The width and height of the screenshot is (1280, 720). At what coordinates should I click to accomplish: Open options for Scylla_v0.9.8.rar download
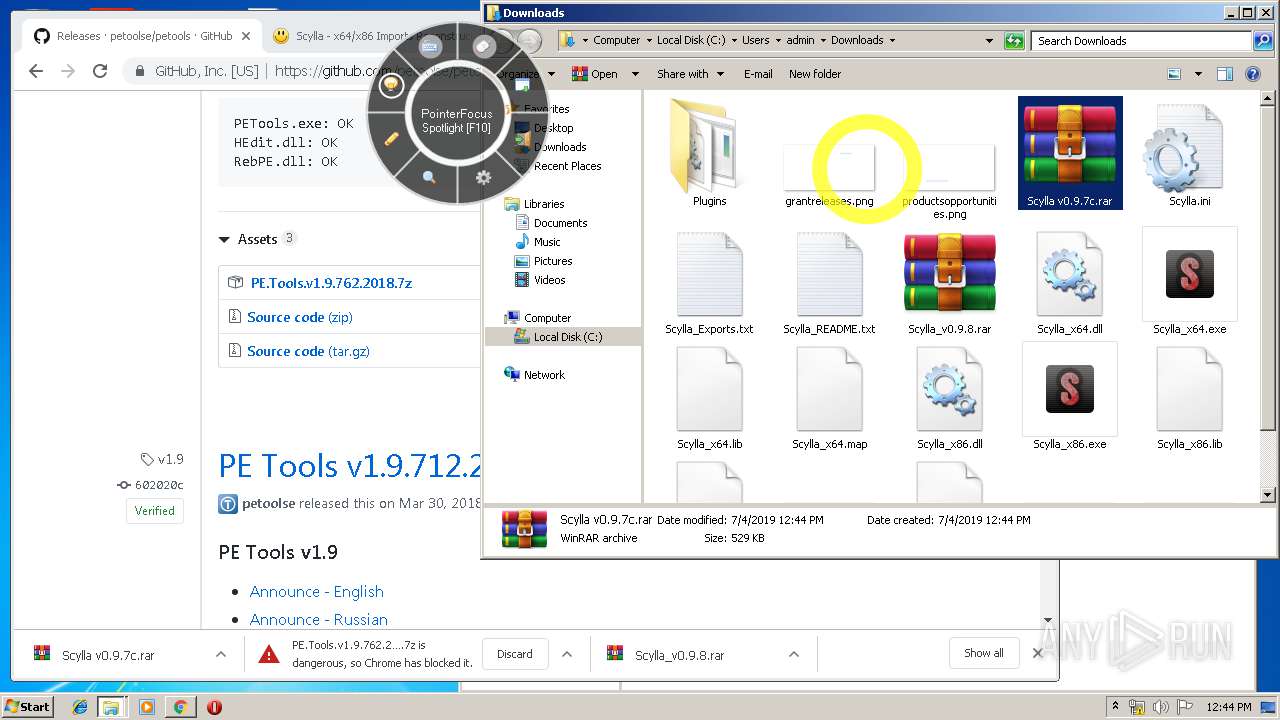click(793, 654)
